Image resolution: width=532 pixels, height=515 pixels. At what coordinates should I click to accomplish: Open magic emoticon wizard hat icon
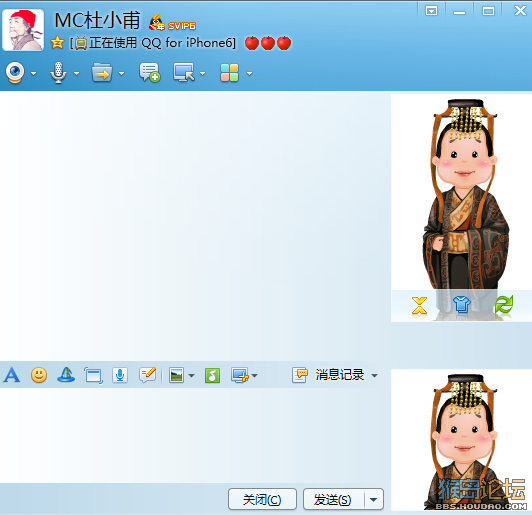tap(66, 375)
